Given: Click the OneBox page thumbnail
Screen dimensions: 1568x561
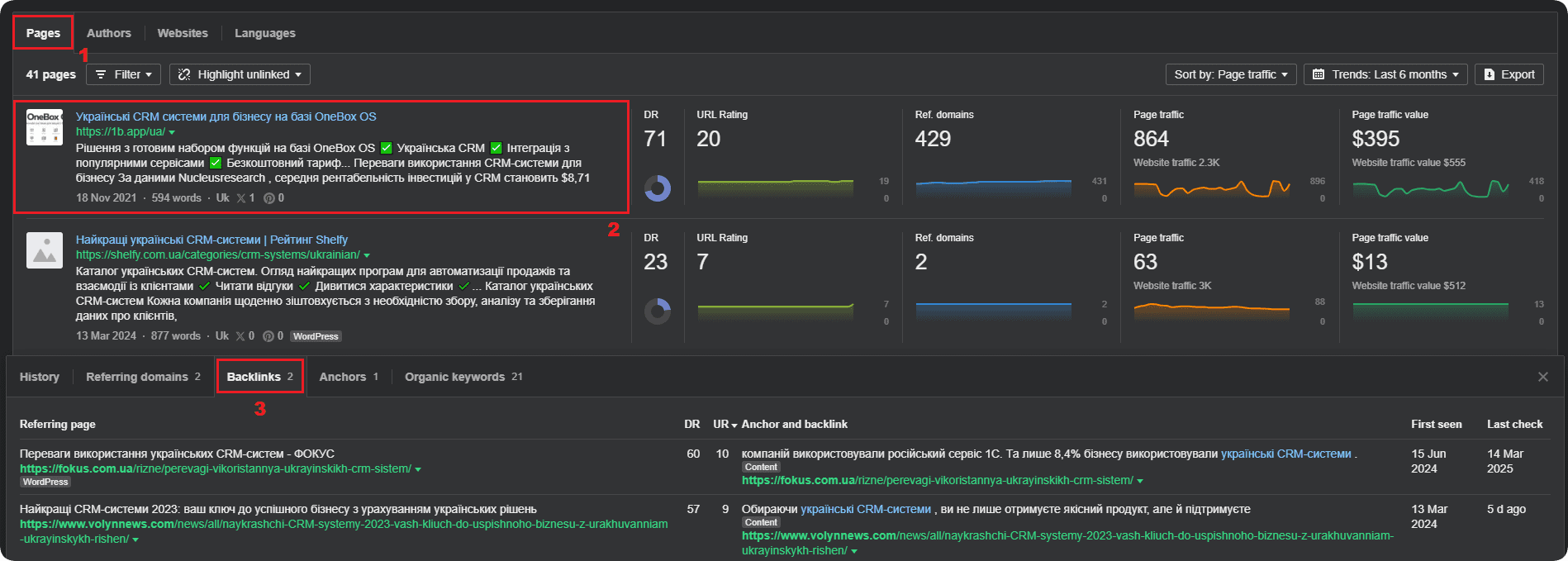Looking at the screenshot, I should tap(45, 127).
